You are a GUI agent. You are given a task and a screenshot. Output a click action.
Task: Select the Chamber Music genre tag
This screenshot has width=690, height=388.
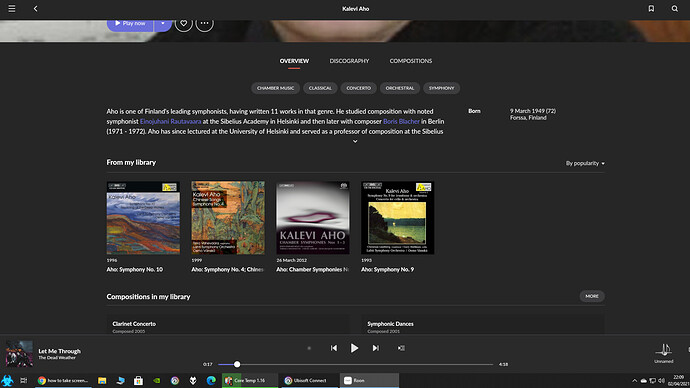coord(275,88)
